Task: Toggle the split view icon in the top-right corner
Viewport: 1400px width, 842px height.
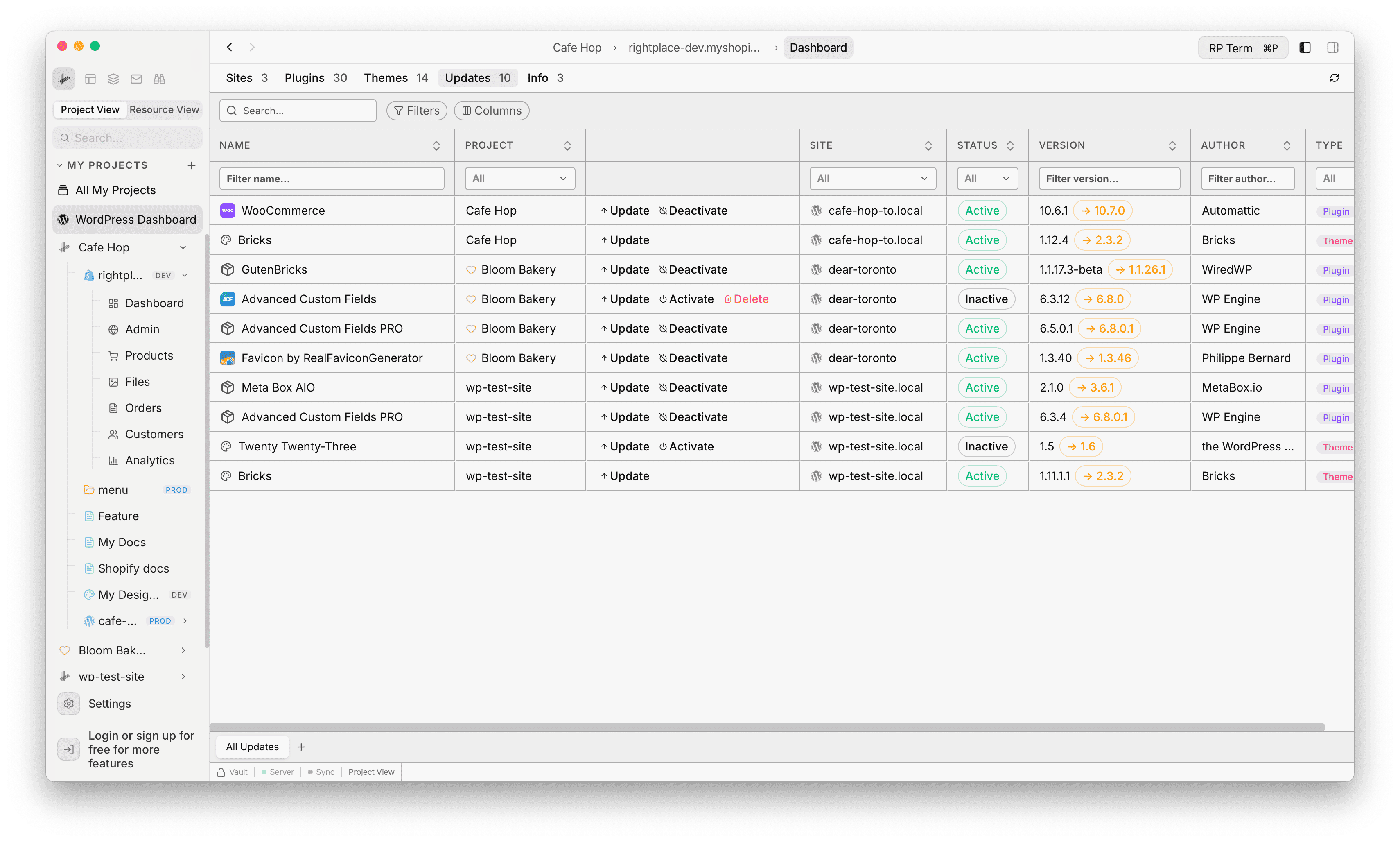Action: [x=1332, y=47]
